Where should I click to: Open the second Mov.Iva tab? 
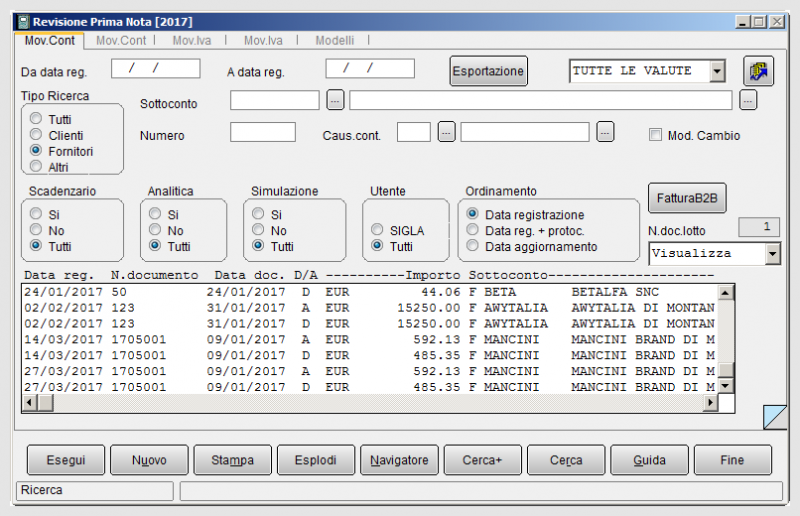click(x=263, y=41)
